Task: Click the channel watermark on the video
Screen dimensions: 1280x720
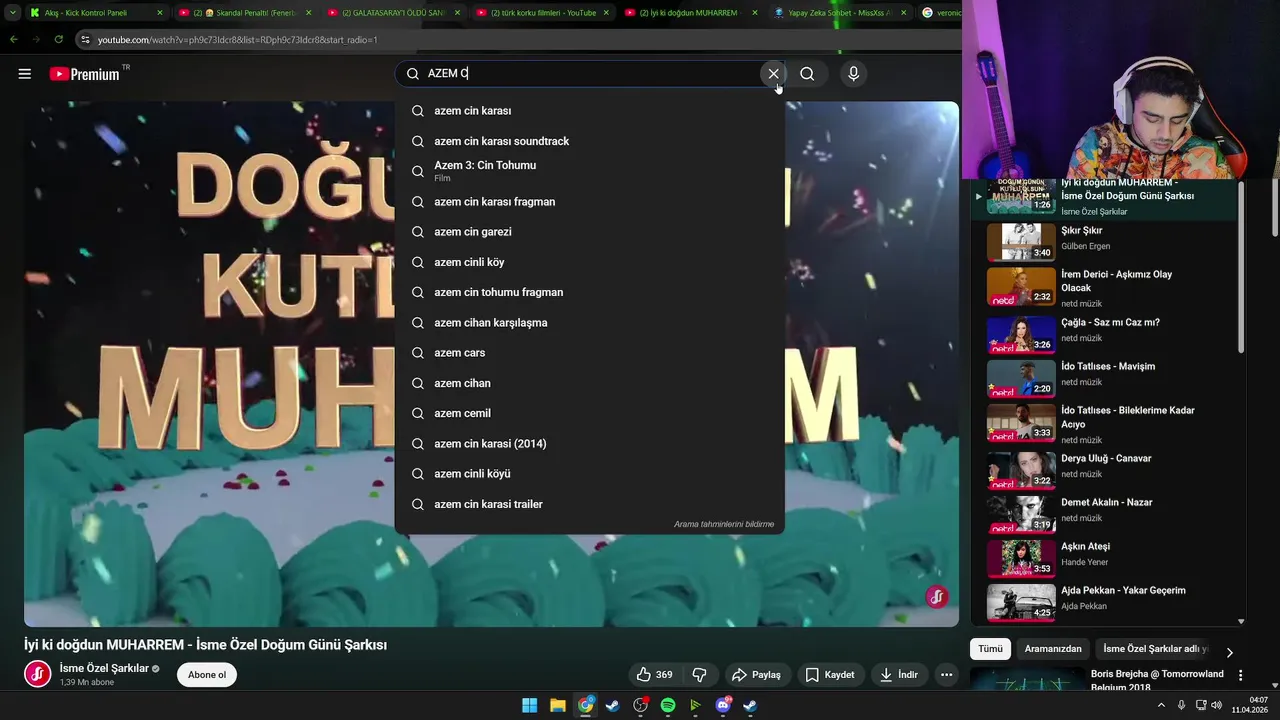Action: click(937, 597)
